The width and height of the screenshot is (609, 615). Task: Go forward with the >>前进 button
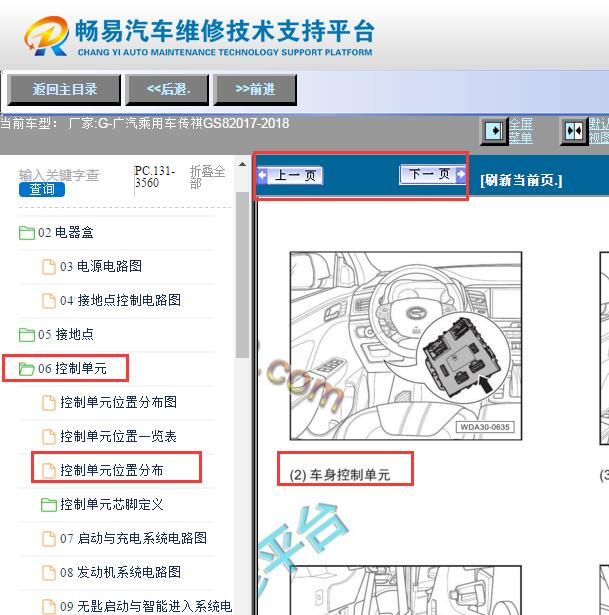[x=255, y=90]
